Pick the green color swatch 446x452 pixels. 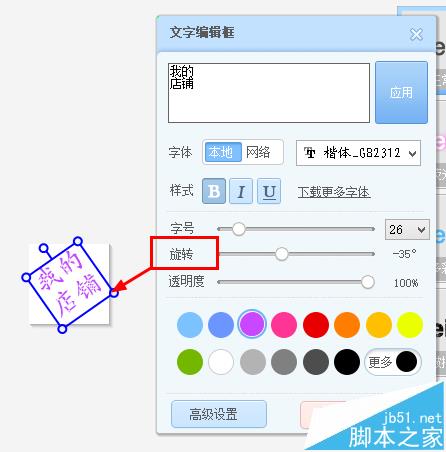click(x=190, y=362)
